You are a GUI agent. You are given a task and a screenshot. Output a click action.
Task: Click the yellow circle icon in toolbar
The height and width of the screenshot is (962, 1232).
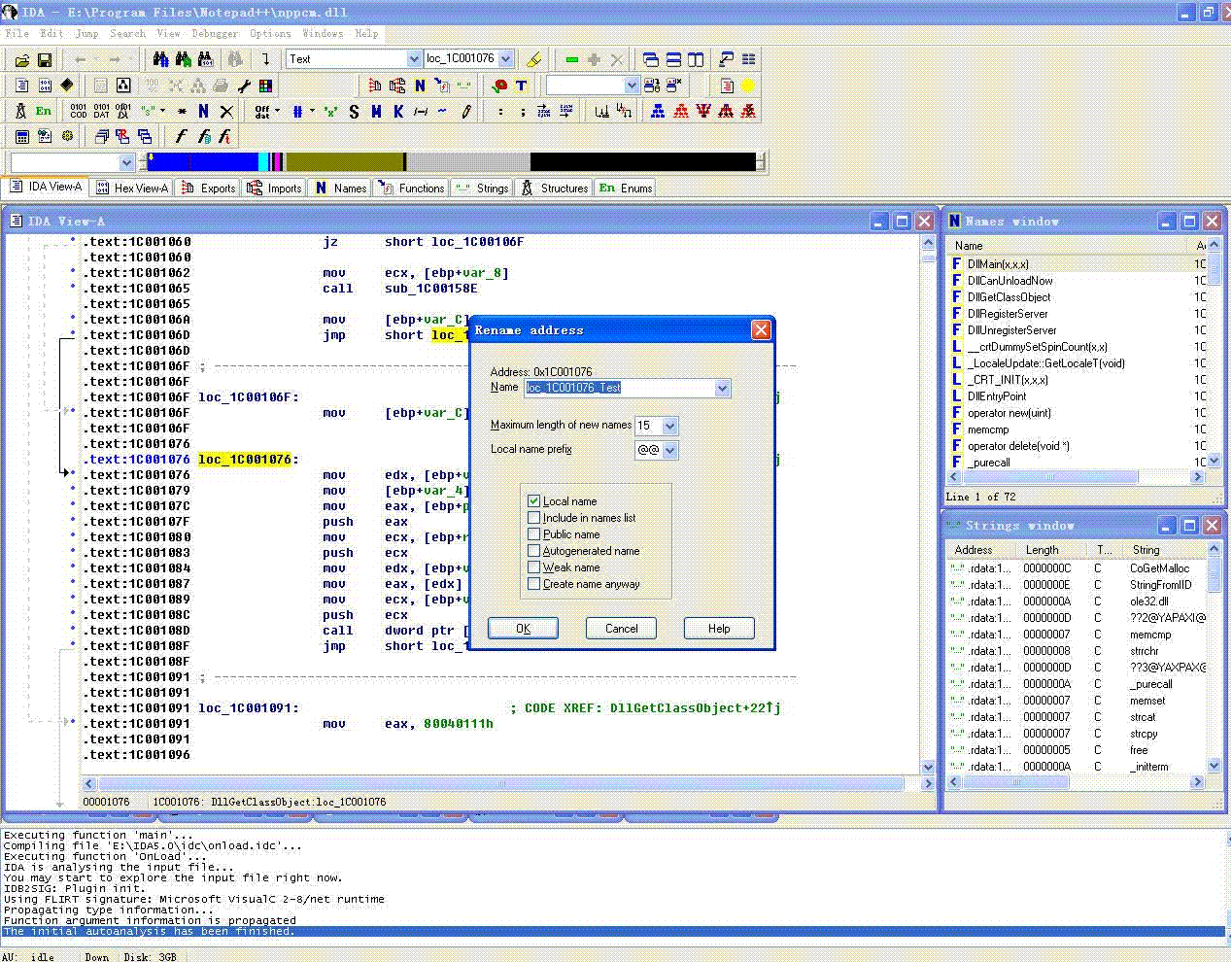(x=748, y=86)
